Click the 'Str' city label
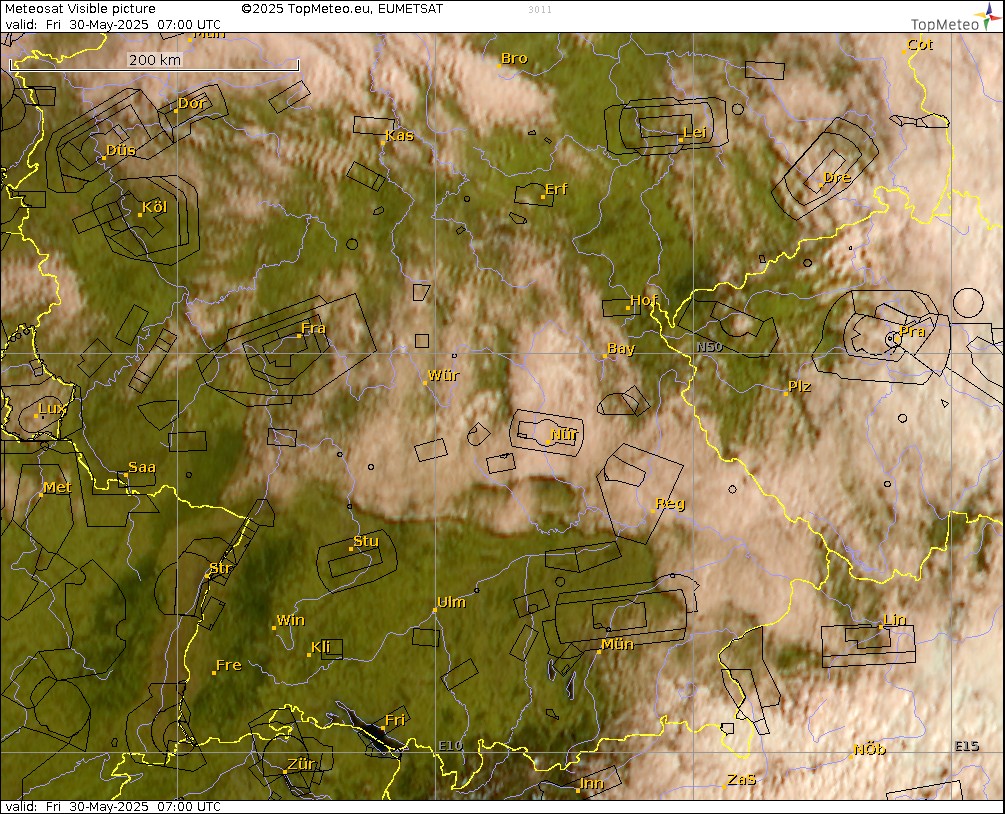The width and height of the screenshot is (1005, 814). (x=220, y=569)
